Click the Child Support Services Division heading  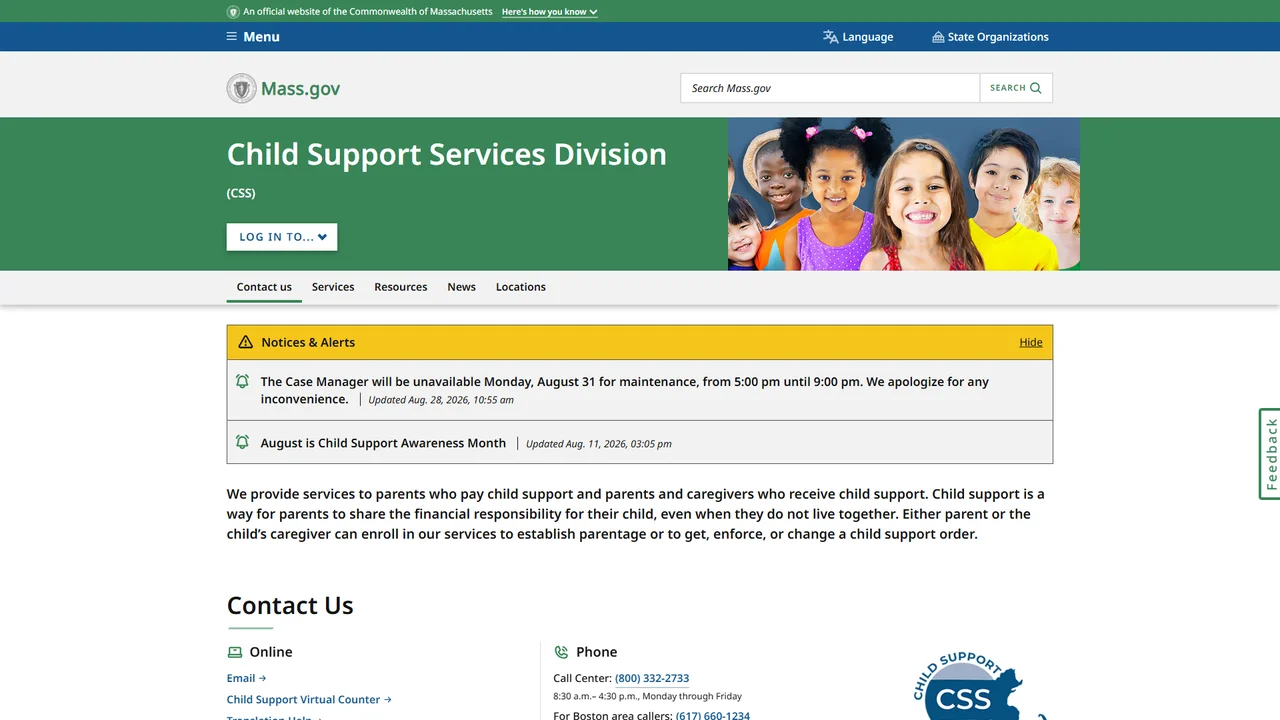click(447, 154)
